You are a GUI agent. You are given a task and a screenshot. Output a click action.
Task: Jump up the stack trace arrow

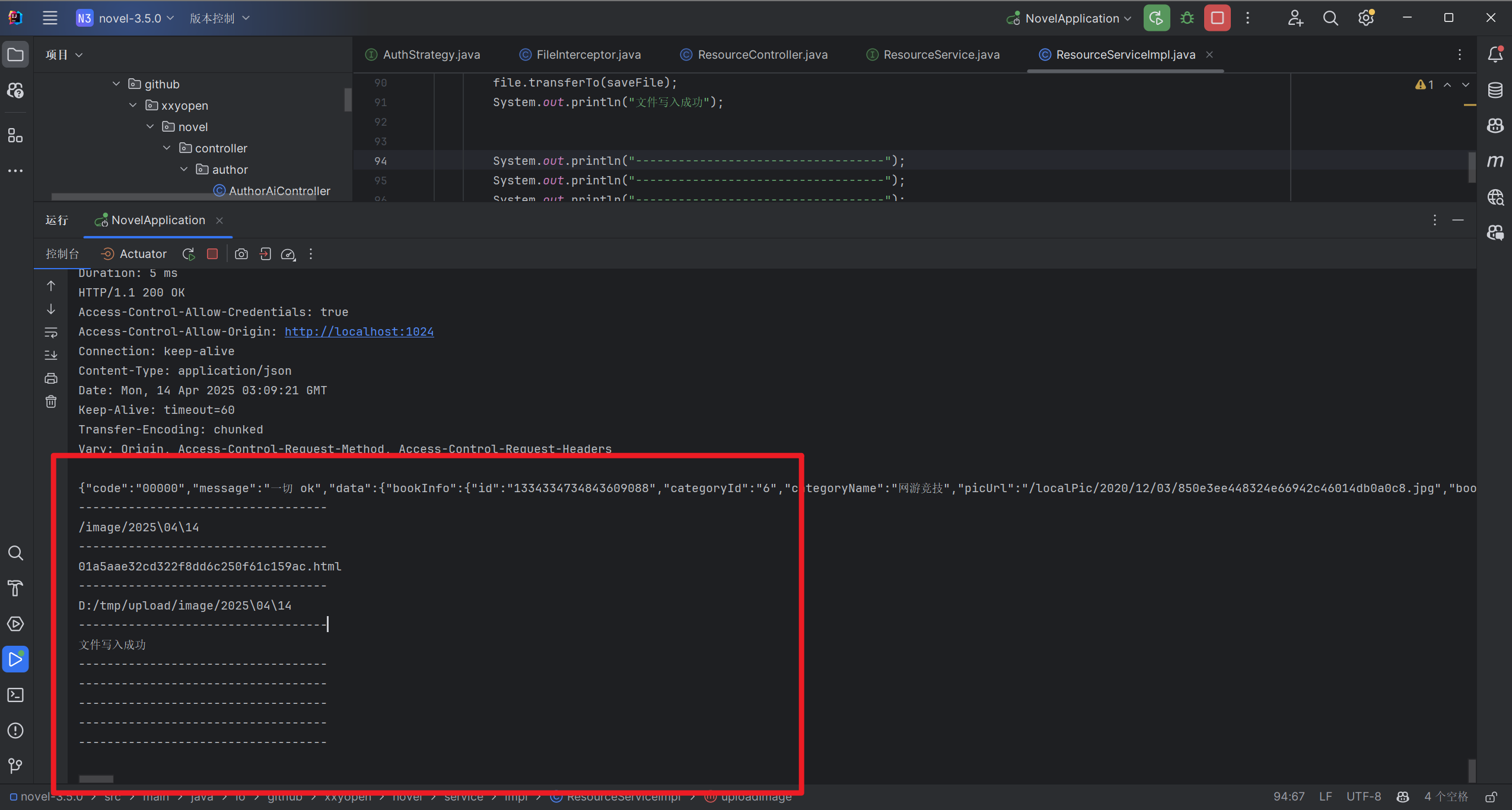51,286
